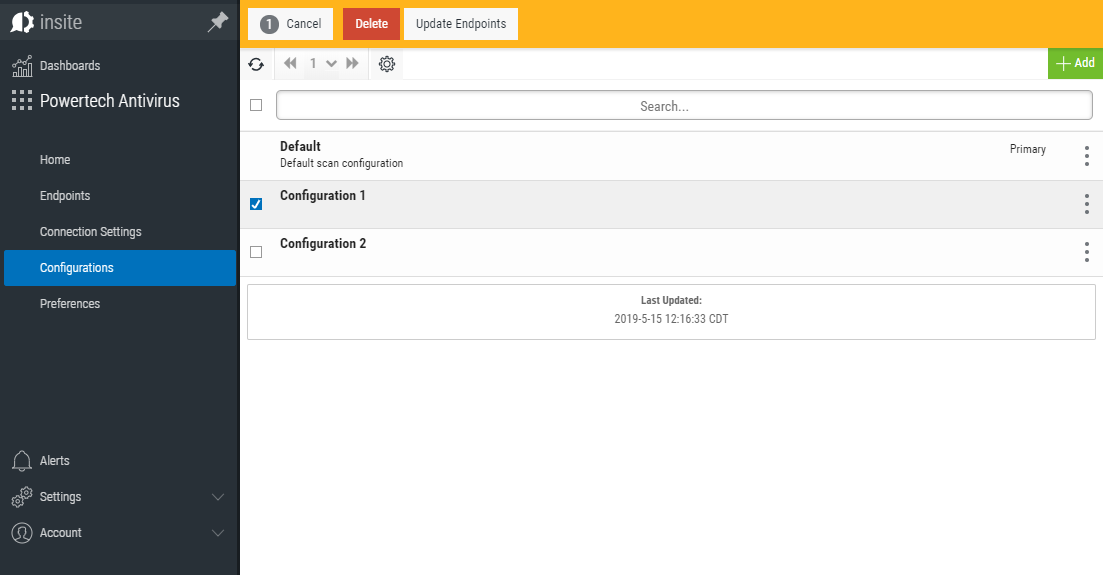1103x575 pixels.
Task: Uncheck the Configuration 1 checkbox
Action: 256,204
